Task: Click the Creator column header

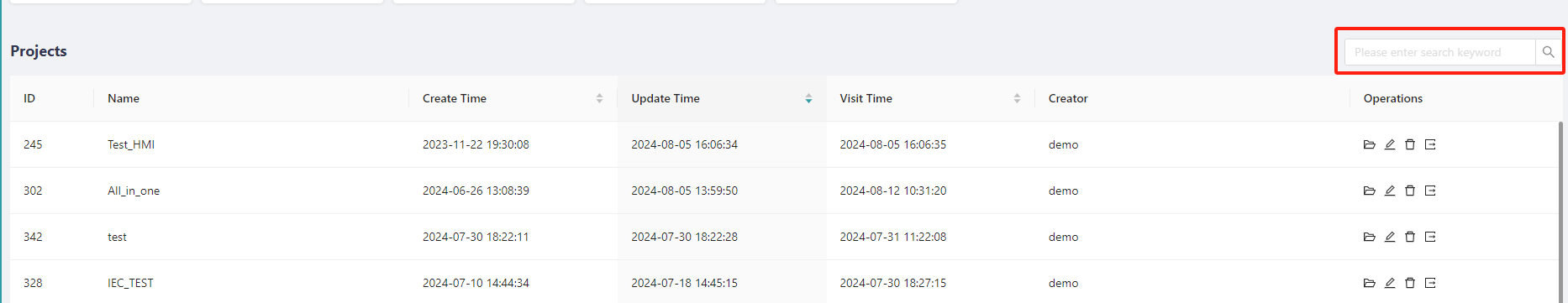Action: [1068, 98]
